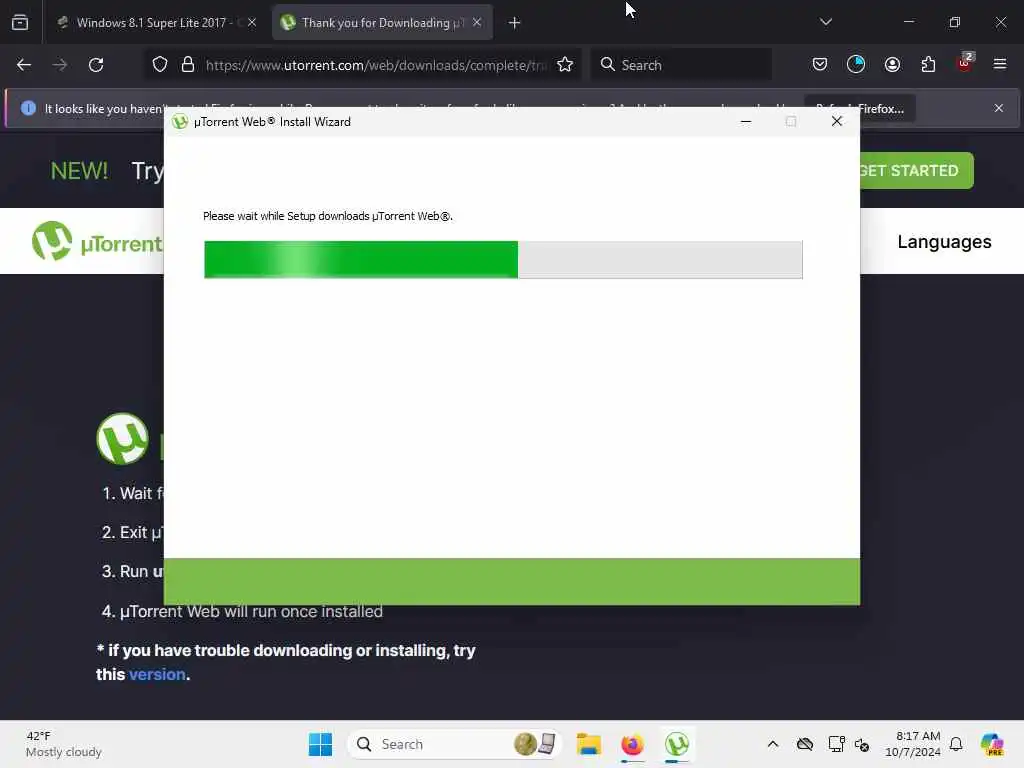Image resolution: width=1024 pixels, height=768 pixels.
Task: Open notifications bell icon
Action: pos(956,744)
